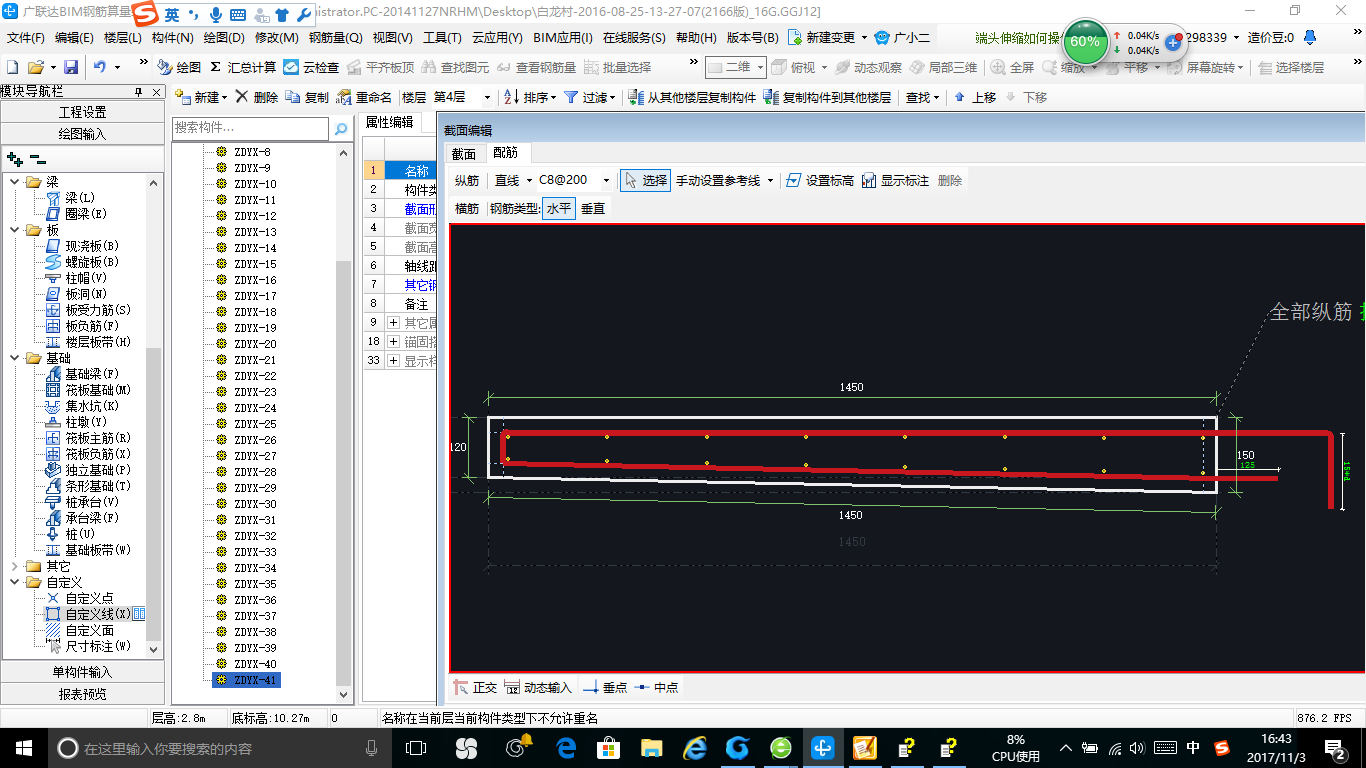Click 横筋 button in section editor
Screen dimensions: 1366x768
(x=467, y=209)
